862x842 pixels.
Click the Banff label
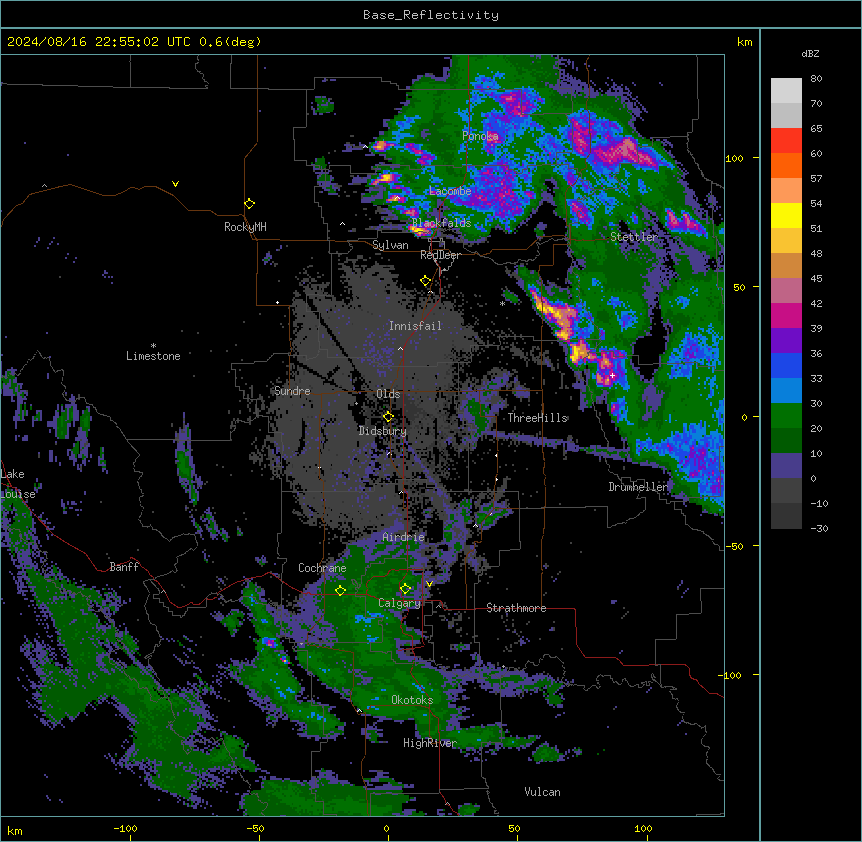pos(124,567)
